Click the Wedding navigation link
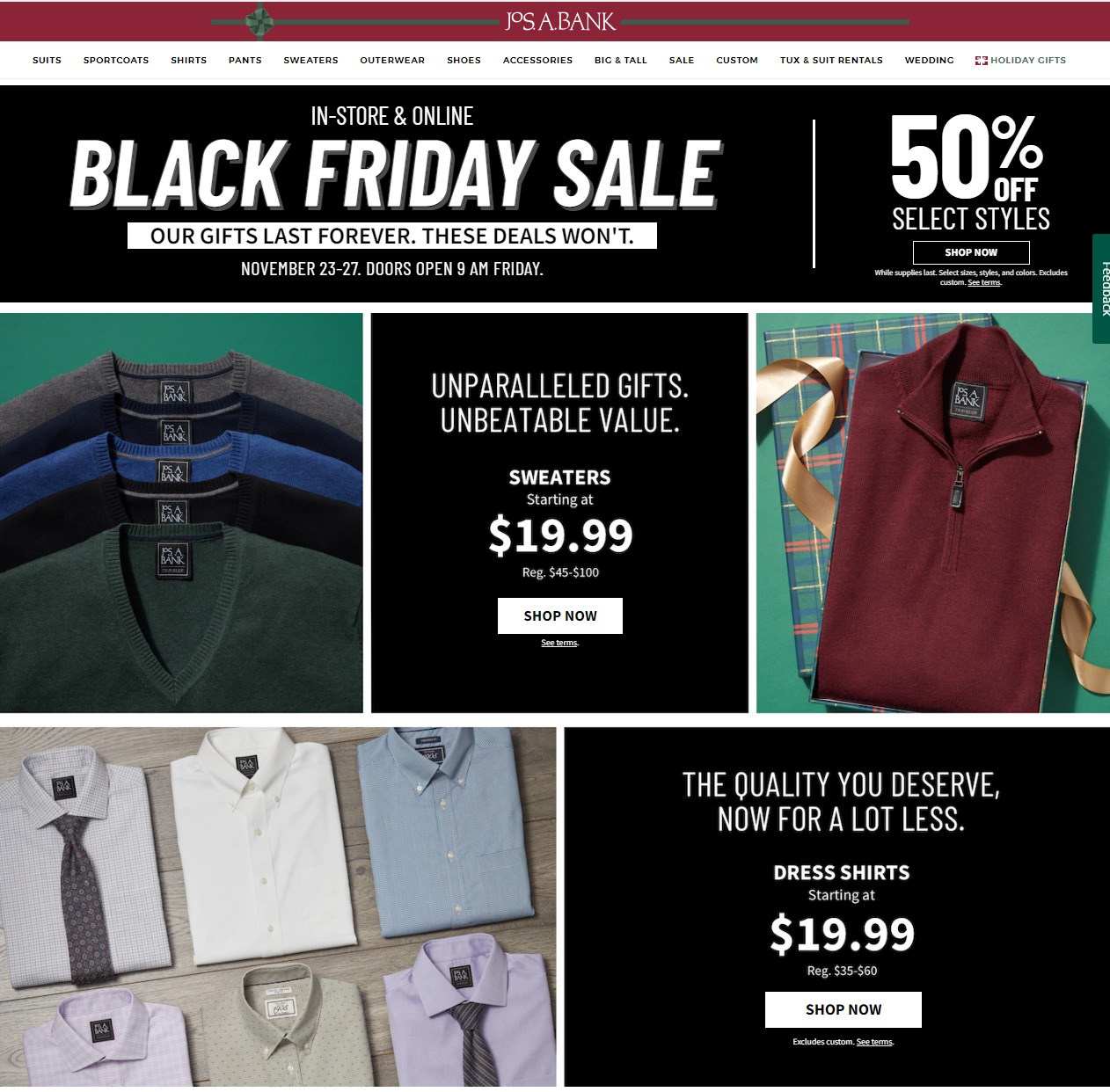 (x=929, y=61)
